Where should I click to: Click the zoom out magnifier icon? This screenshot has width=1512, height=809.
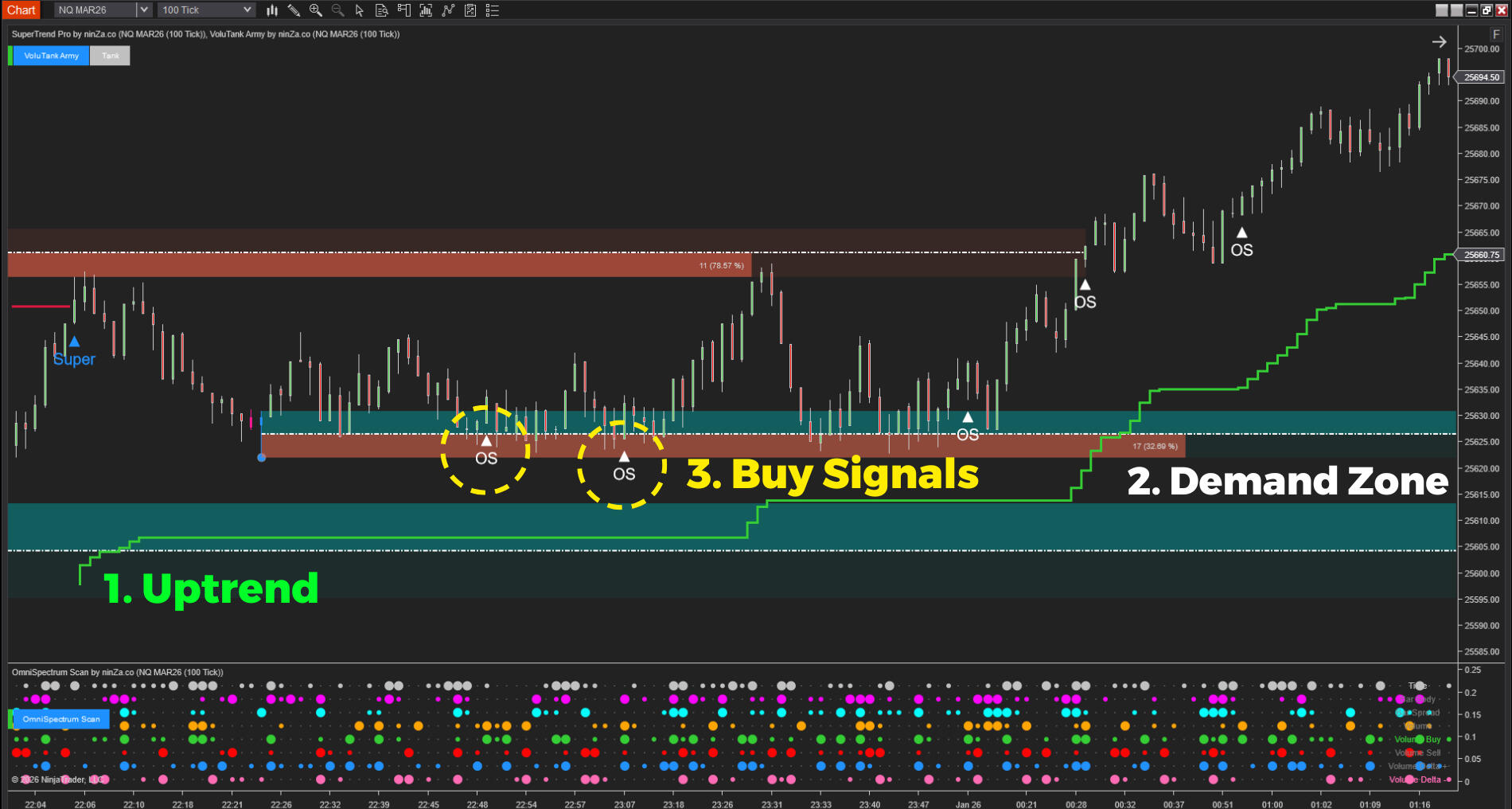pos(337,10)
